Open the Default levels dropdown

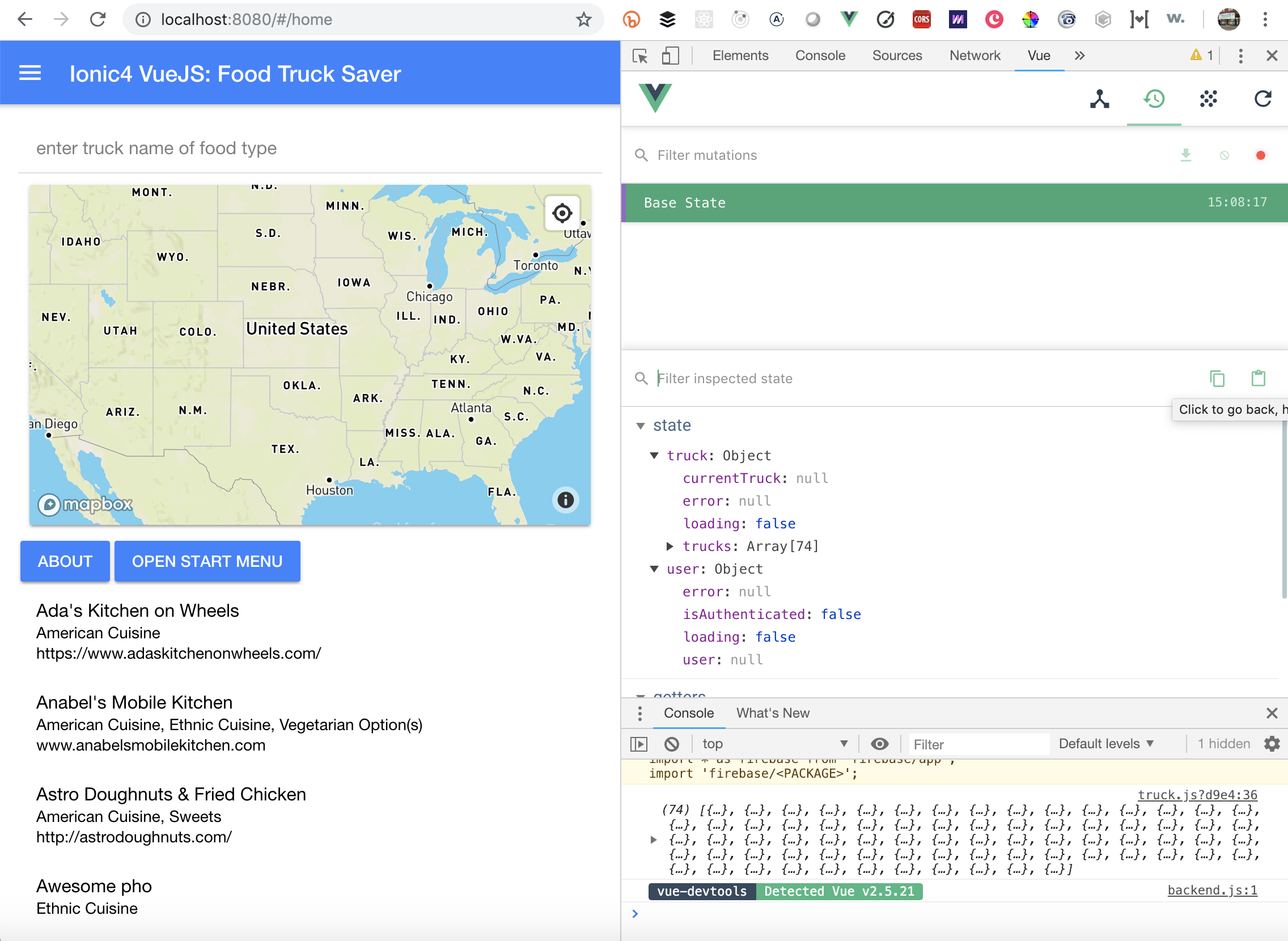1105,744
